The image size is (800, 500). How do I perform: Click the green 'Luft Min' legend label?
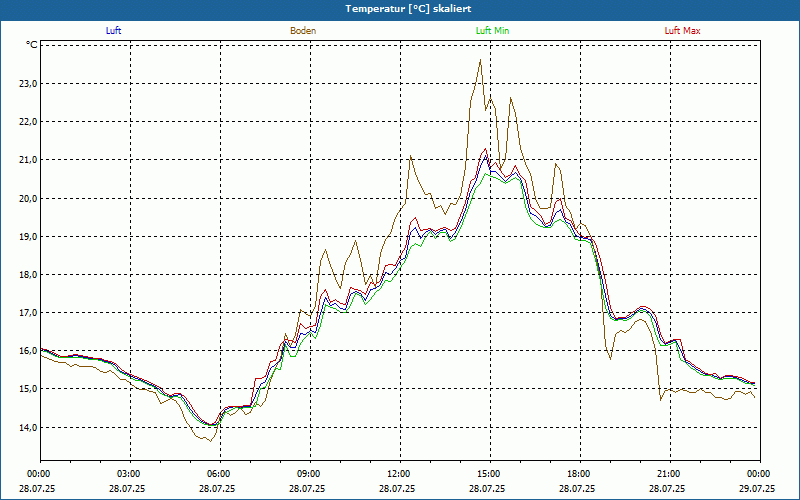492,31
